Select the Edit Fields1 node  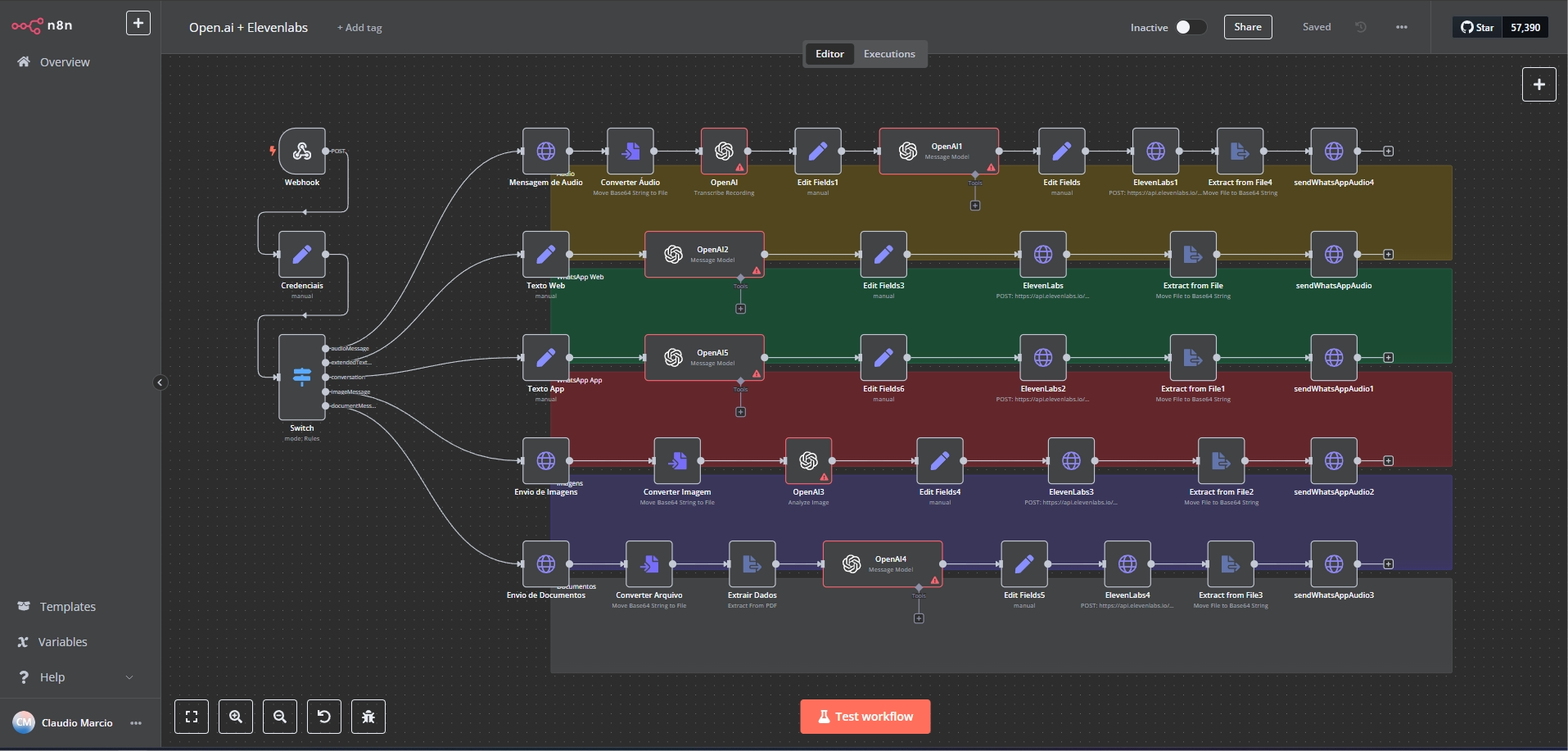[x=818, y=151]
